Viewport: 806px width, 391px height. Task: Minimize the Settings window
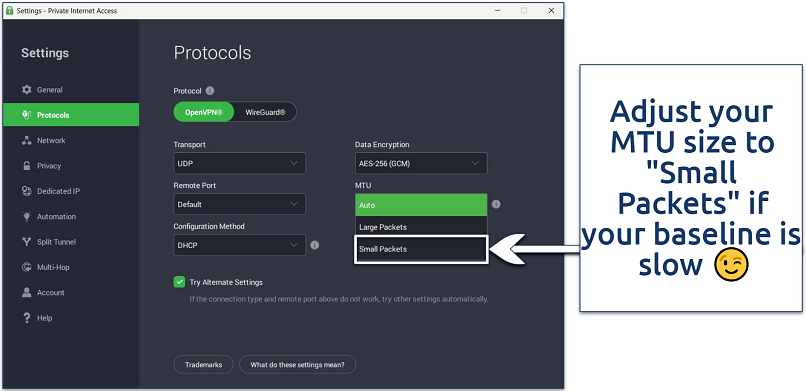click(x=498, y=10)
